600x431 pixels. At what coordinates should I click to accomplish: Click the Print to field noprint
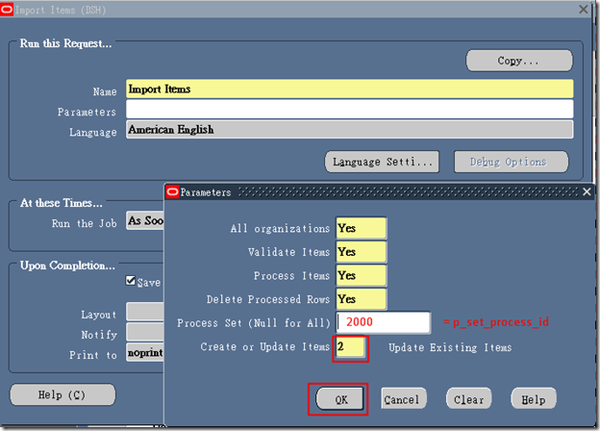click(x=145, y=352)
